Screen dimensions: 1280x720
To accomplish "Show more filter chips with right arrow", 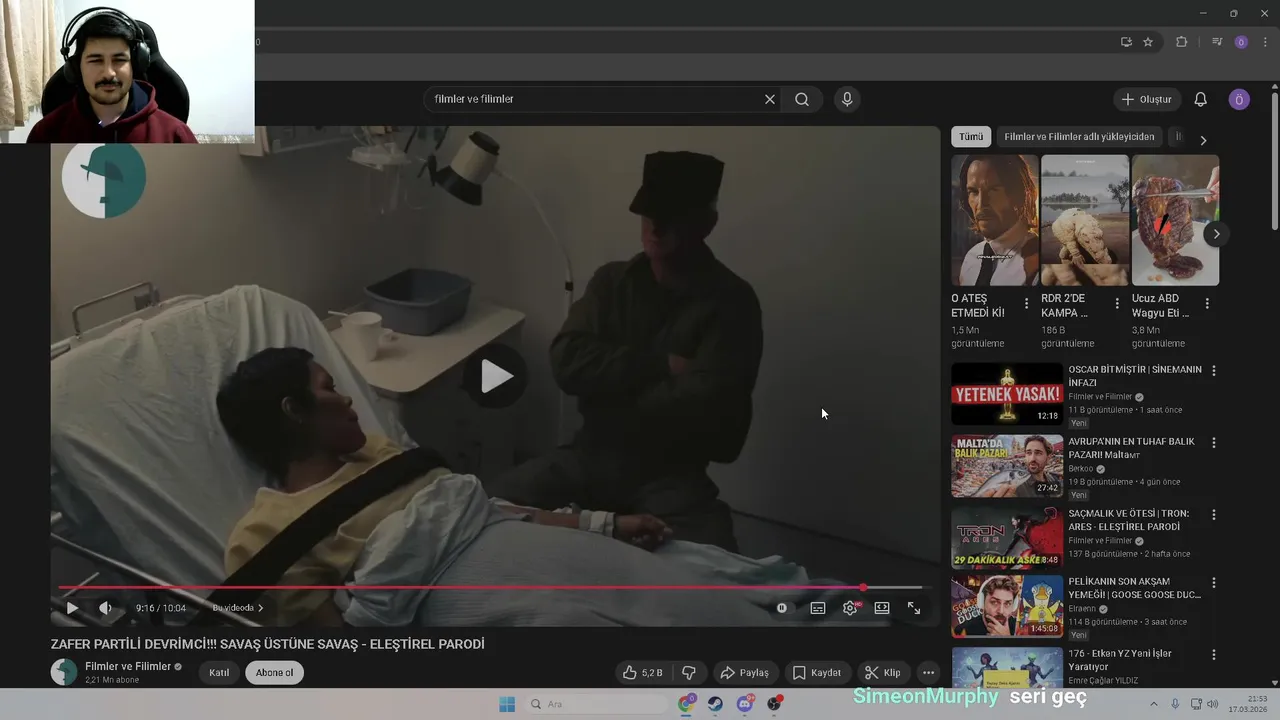I will click(x=1203, y=140).
